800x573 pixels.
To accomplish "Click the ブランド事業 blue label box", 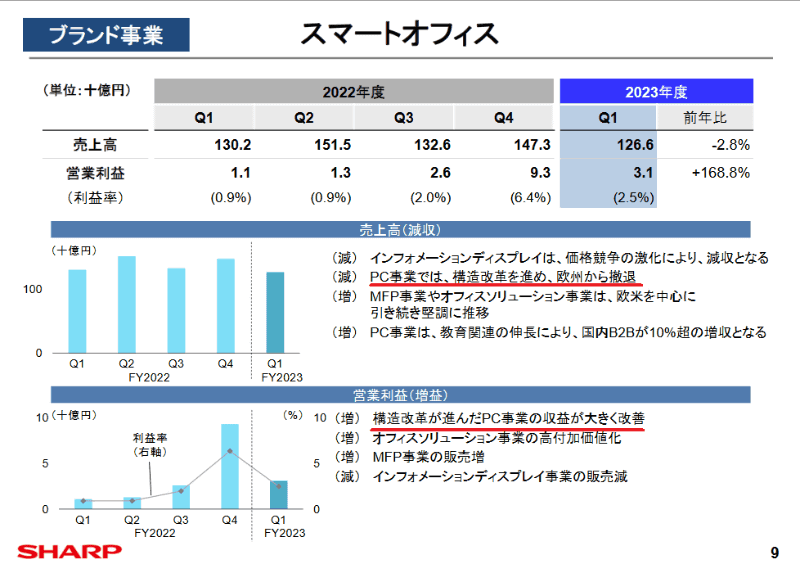I will 106,35.
